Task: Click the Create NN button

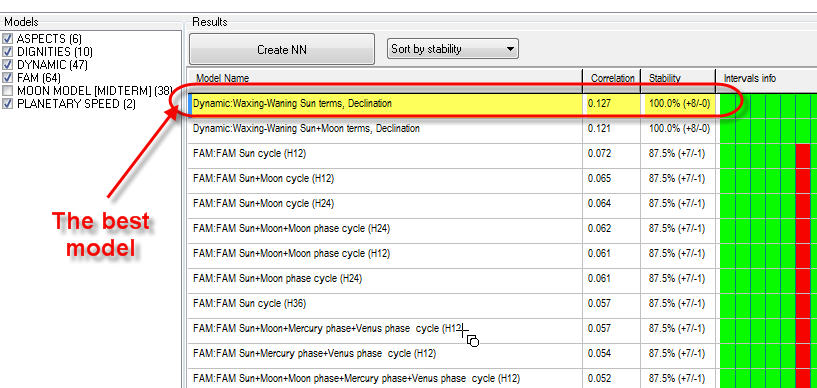Action: [x=282, y=49]
